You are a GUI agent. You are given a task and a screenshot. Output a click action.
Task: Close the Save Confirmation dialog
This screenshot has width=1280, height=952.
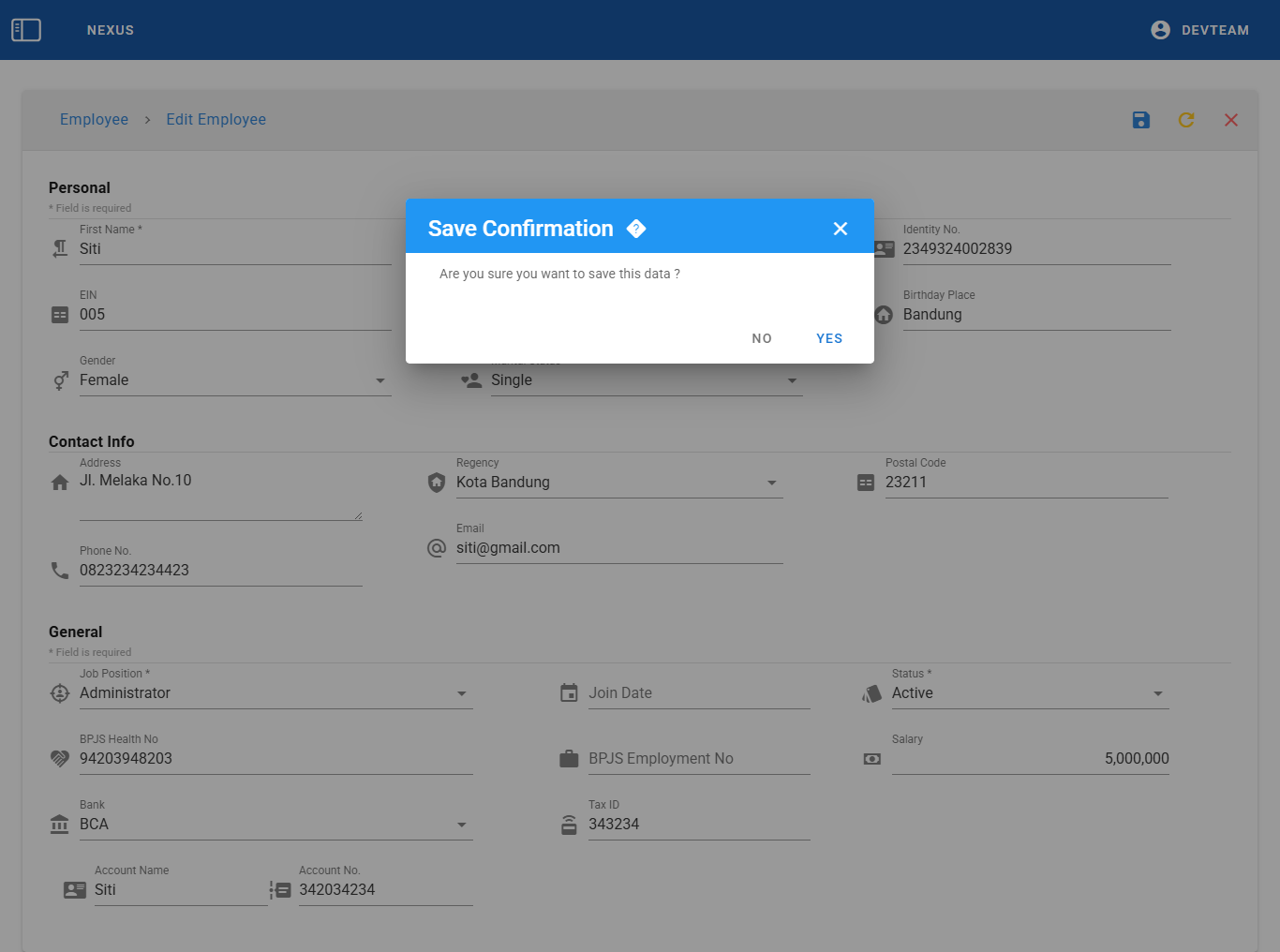coord(840,229)
